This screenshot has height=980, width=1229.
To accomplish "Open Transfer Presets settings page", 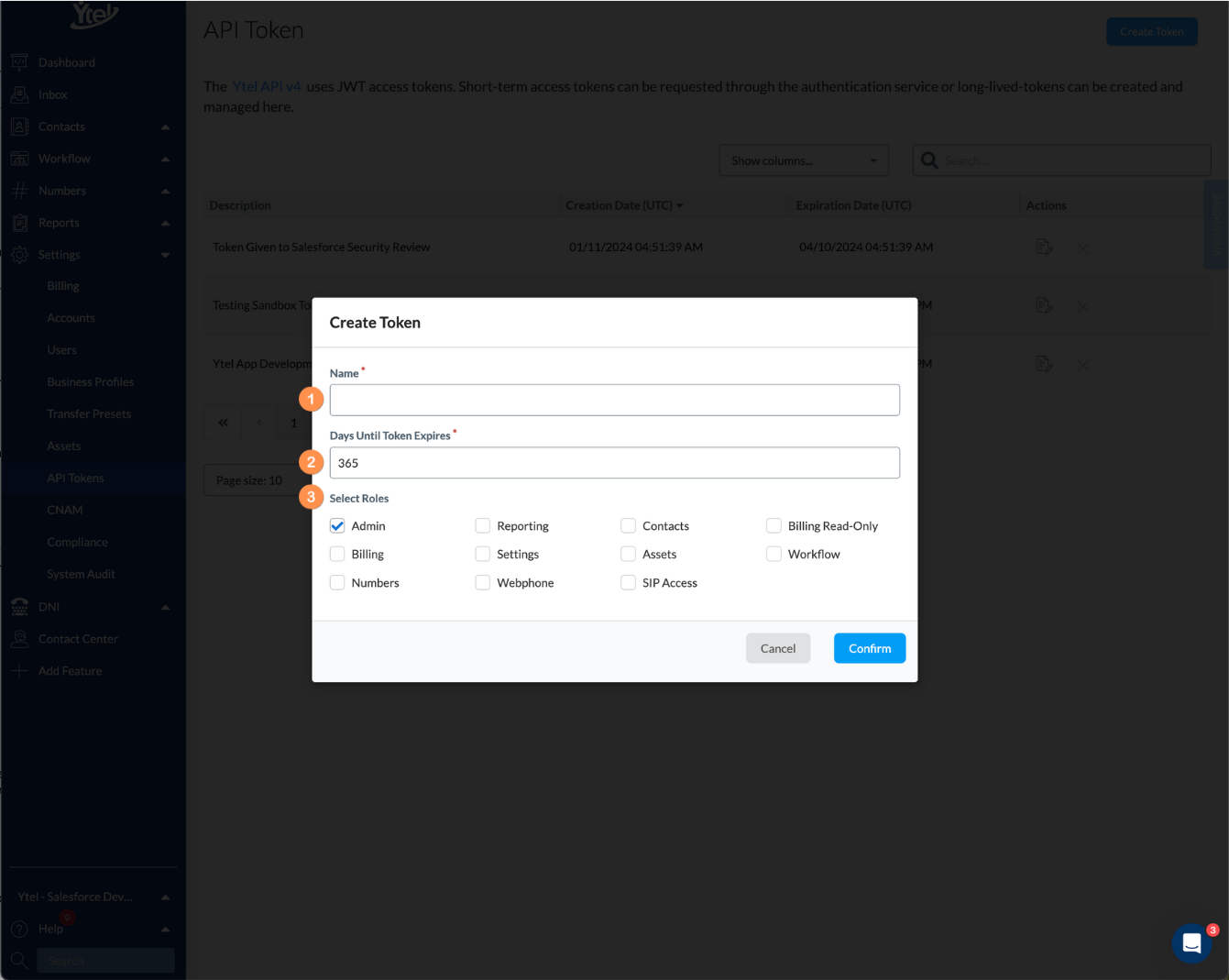I will point(89,414).
